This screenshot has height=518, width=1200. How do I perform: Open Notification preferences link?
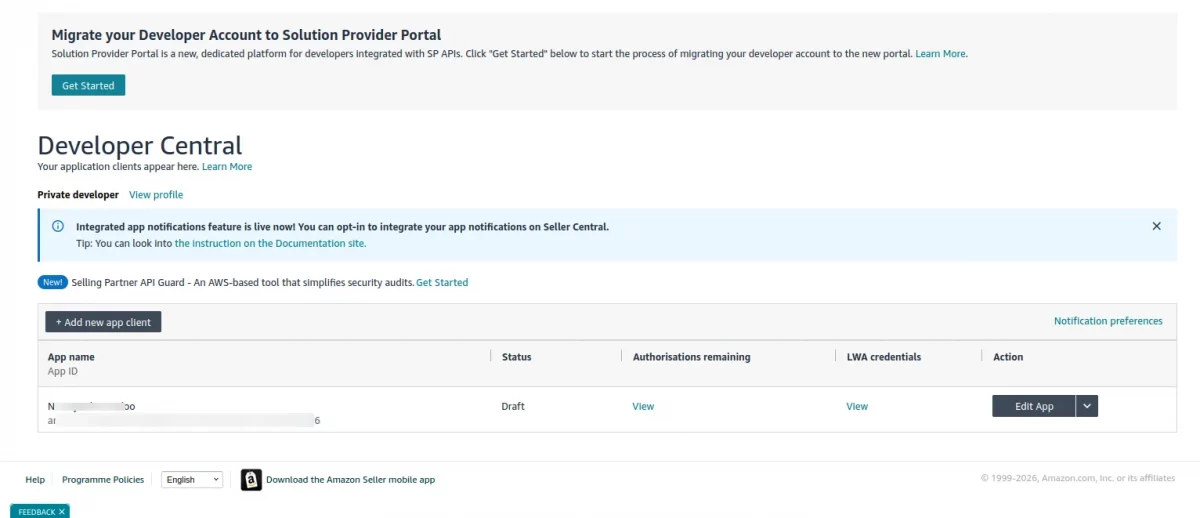coord(1108,321)
